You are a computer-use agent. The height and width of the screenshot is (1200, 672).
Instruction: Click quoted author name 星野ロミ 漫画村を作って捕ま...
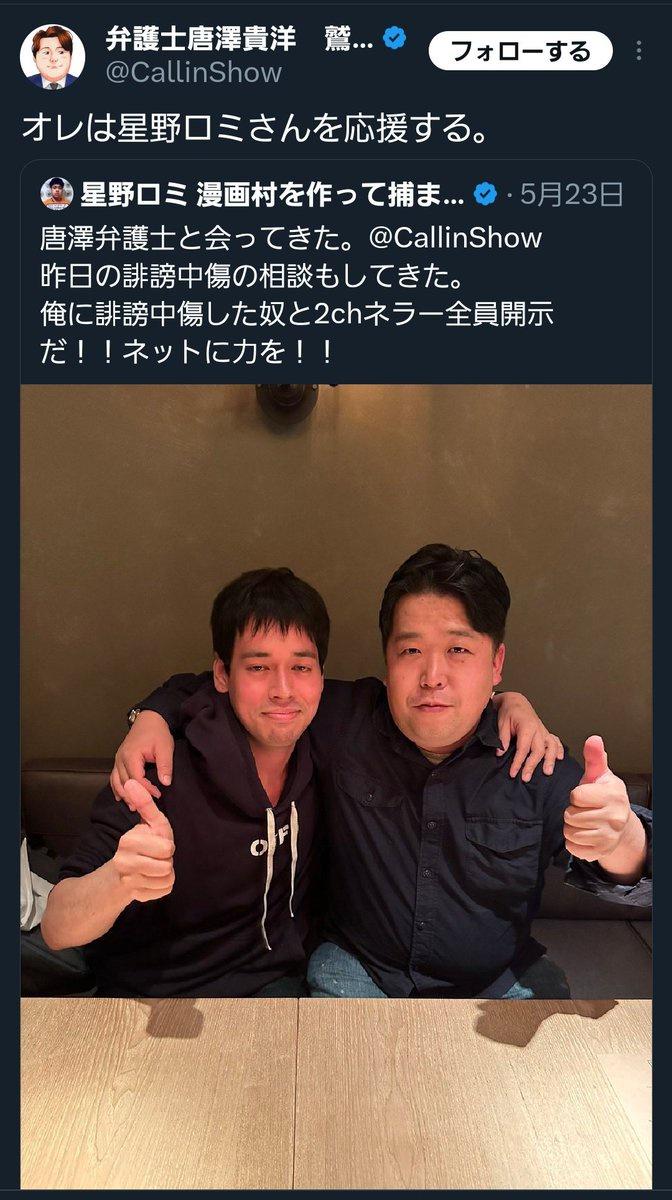(x=271, y=194)
